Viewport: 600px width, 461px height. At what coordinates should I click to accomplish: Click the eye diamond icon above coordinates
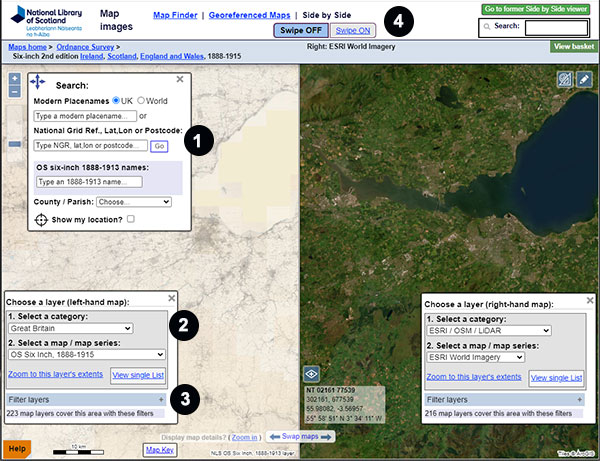pos(311,374)
